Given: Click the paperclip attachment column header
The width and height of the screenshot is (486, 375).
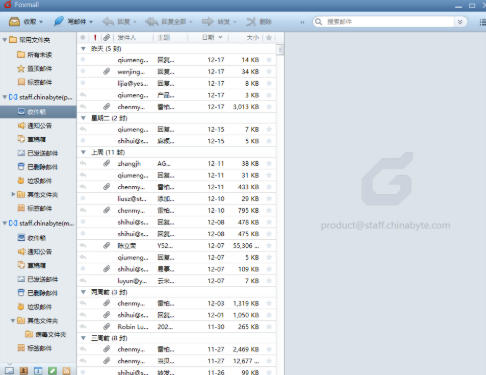Looking at the screenshot, I should click(106, 37).
